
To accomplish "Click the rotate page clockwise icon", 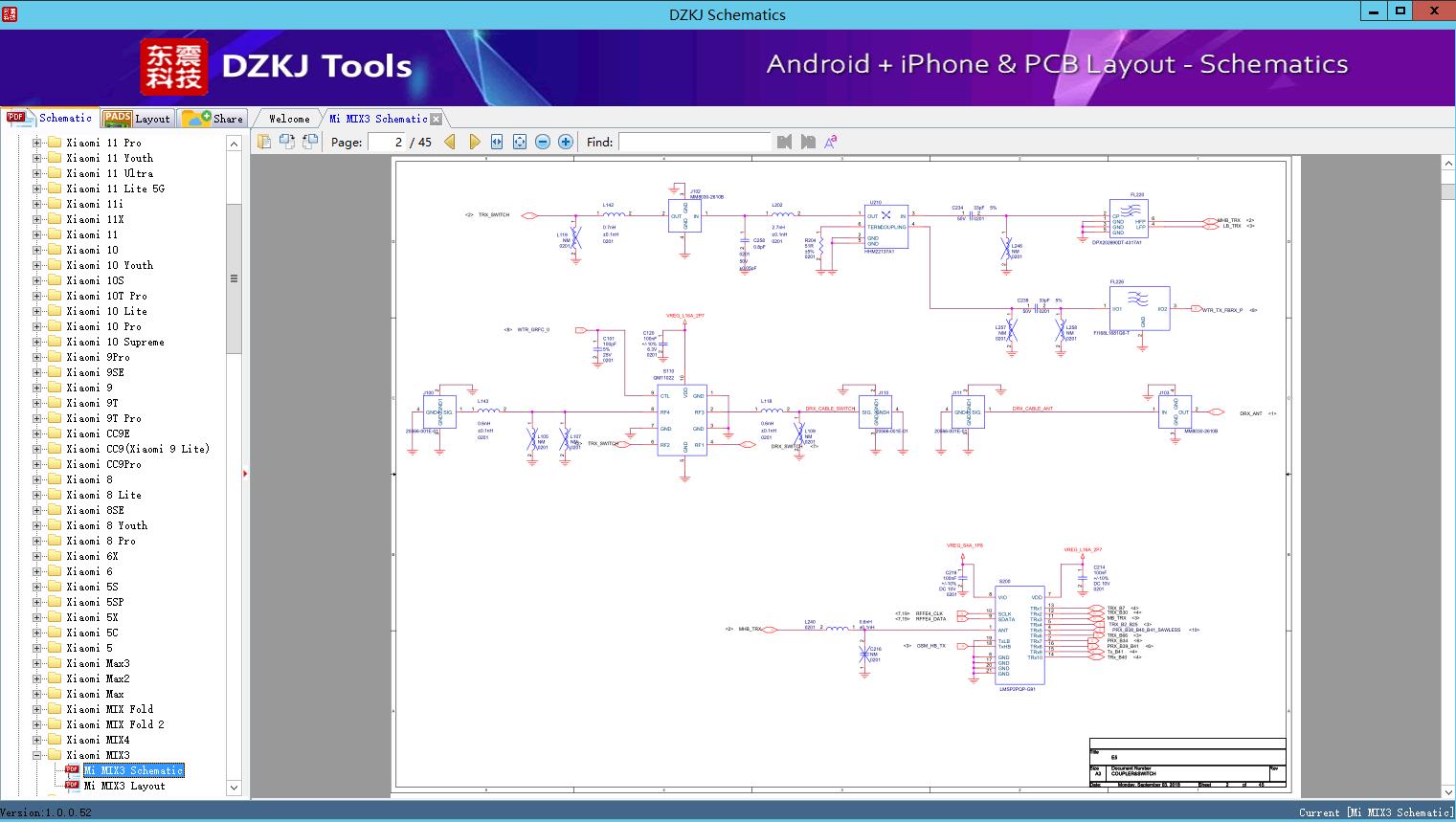I will [310, 142].
